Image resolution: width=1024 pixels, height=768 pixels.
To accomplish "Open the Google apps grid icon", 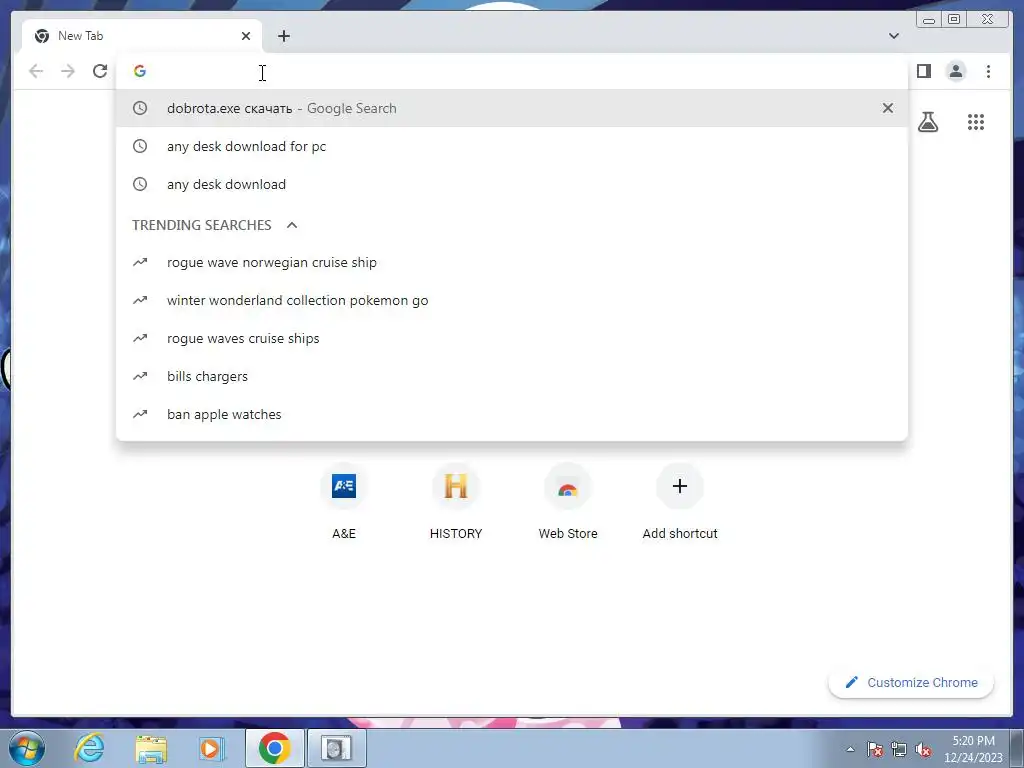I will (976, 122).
